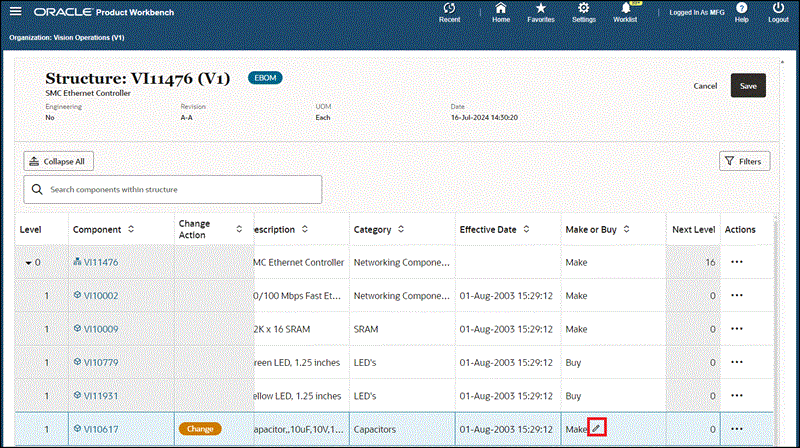
Task: Click the search magnifier icon
Action: click(37, 189)
